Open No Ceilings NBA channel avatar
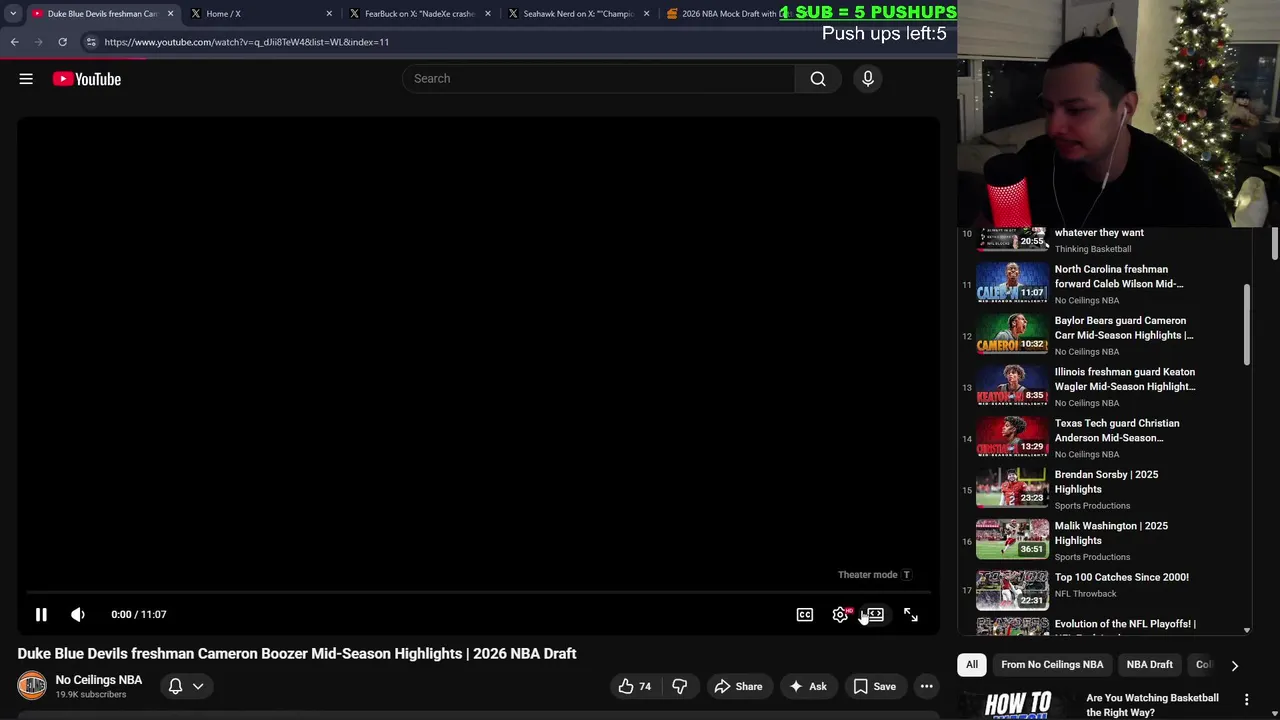1280x720 pixels. 32,685
